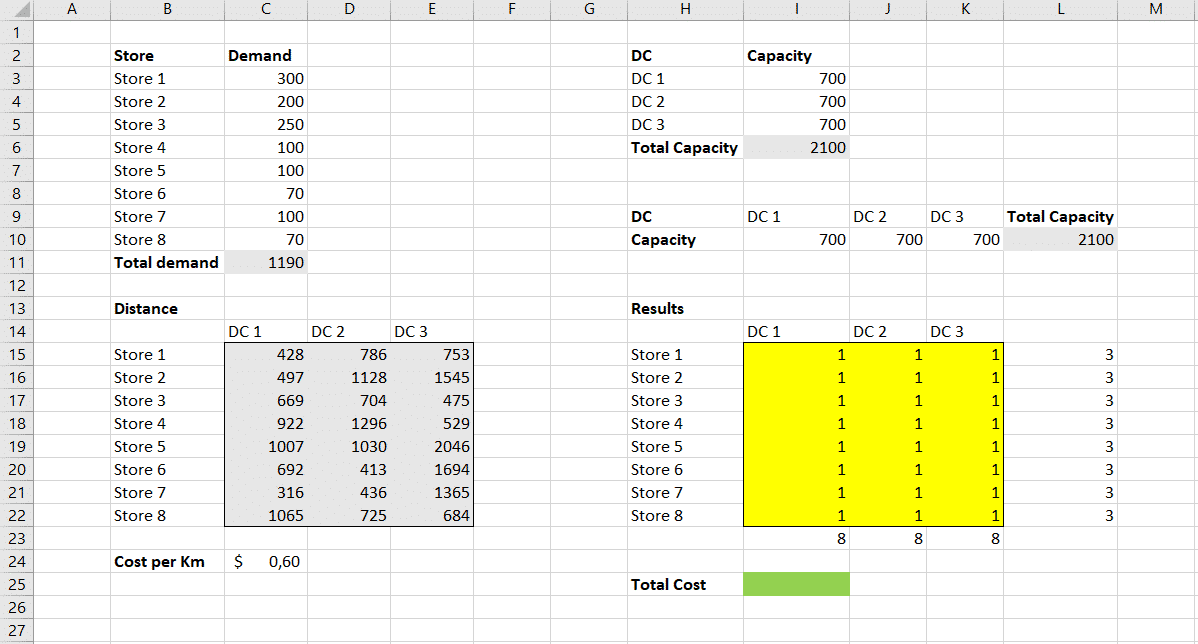Select the Distance heading cell
Viewport: 1198px width, 644px height.
(167, 309)
